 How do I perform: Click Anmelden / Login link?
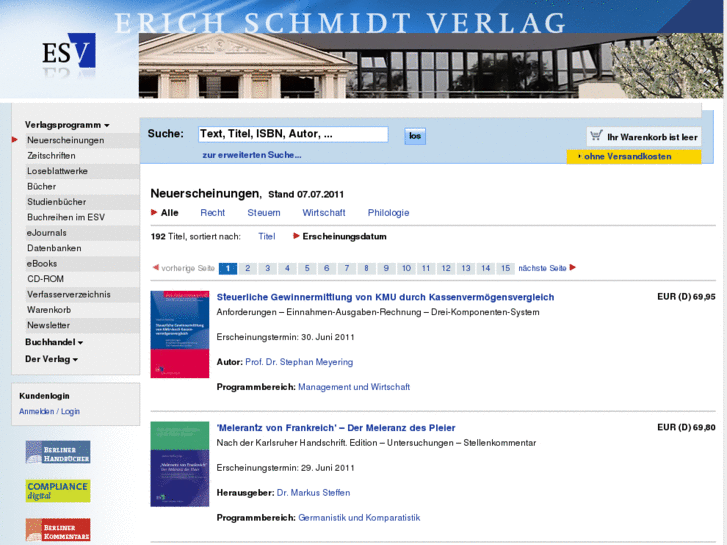[49, 411]
